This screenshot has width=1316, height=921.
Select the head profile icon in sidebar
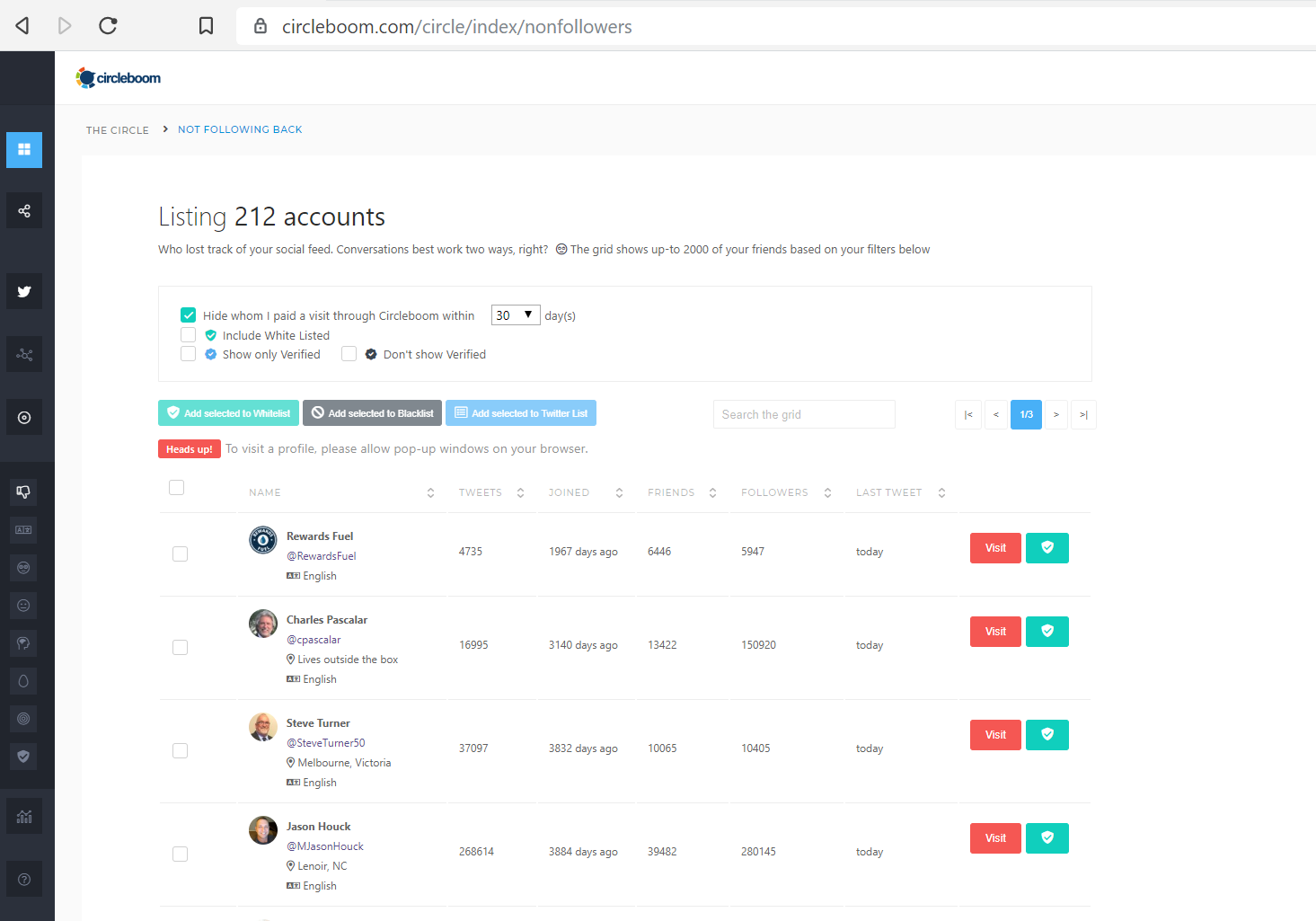point(23,643)
